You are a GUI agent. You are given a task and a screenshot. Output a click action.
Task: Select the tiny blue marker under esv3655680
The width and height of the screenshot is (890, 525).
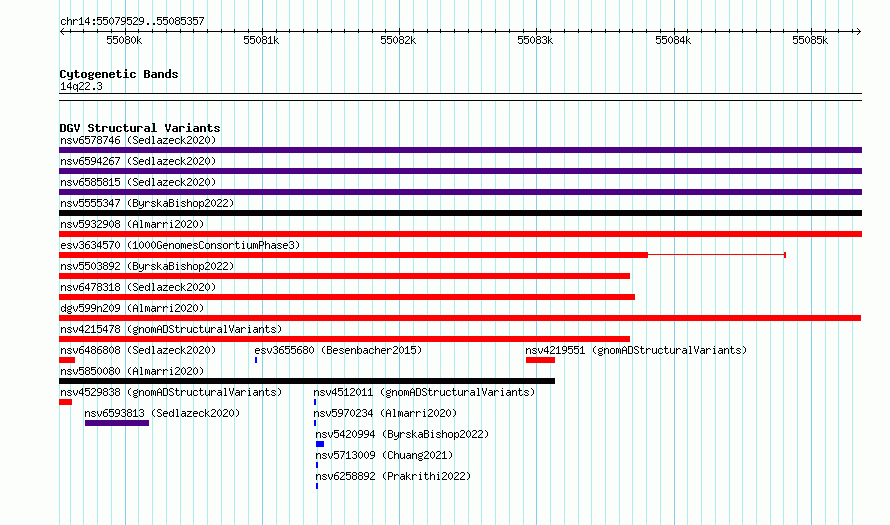(x=256, y=360)
